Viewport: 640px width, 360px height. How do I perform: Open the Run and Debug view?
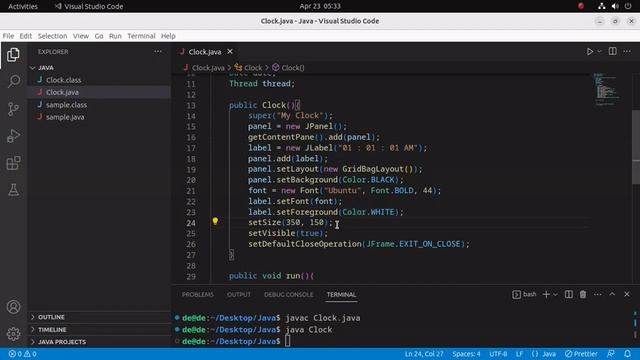pyautogui.click(x=13, y=136)
